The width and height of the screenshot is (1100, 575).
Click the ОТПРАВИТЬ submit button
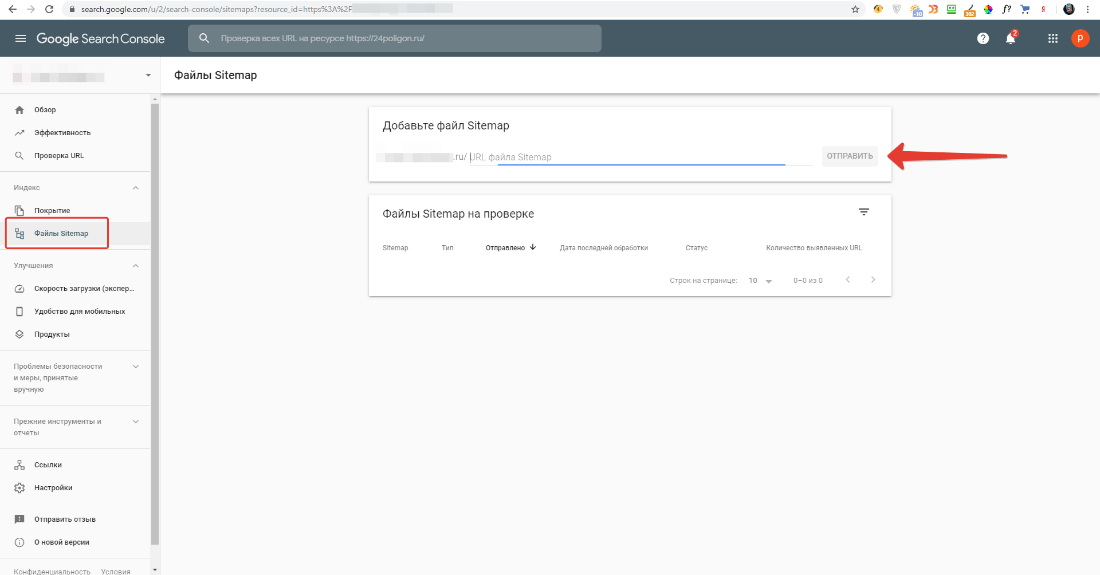pyautogui.click(x=850, y=156)
